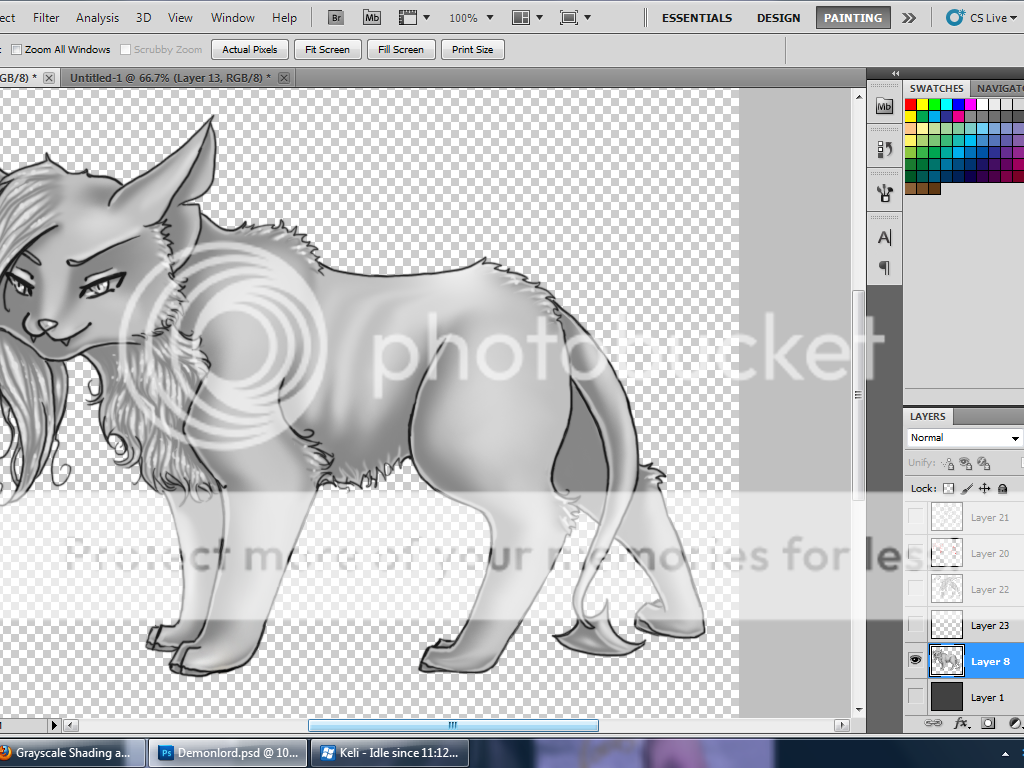Open the History panel icon

click(884, 149)
